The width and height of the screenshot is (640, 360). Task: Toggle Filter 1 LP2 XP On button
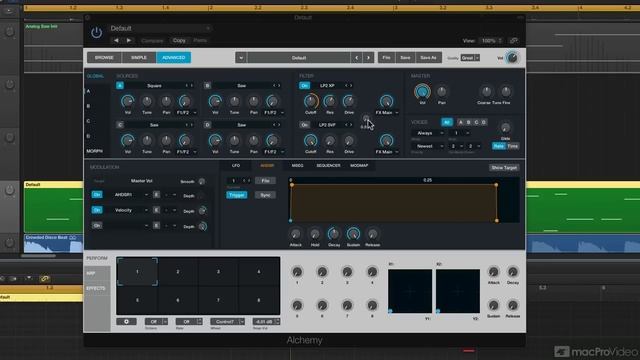click(x=304, y=85)
